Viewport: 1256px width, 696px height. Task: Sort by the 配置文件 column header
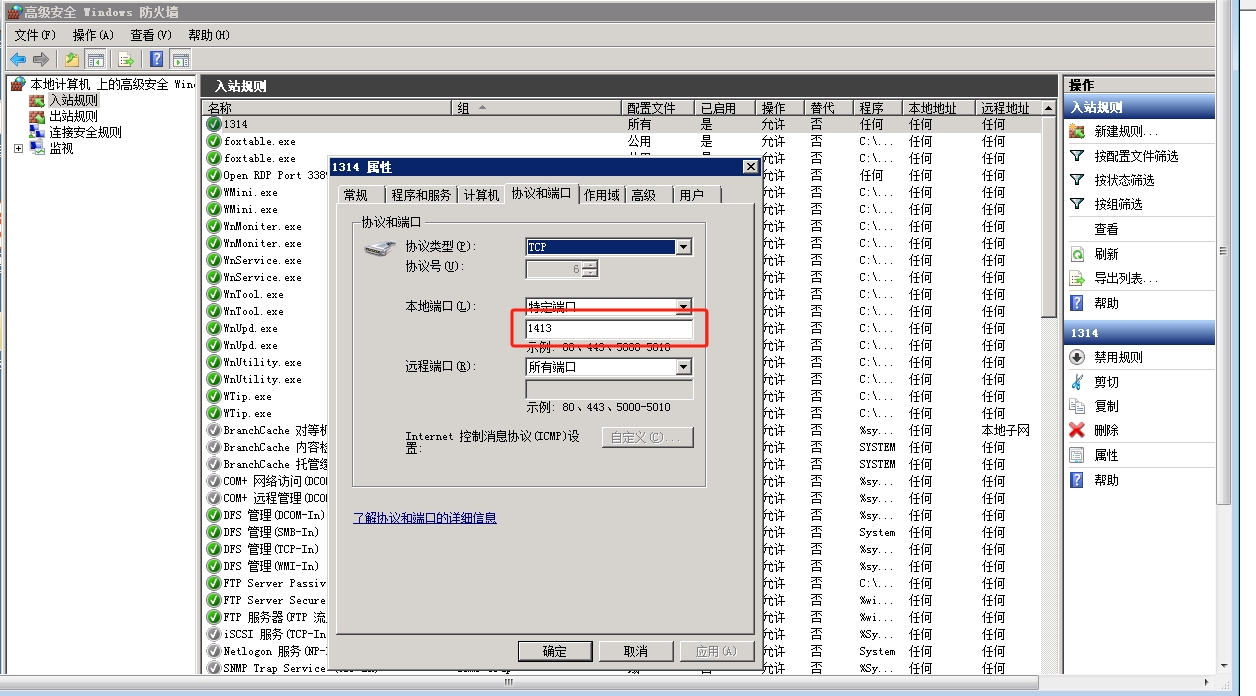(659, 108)
